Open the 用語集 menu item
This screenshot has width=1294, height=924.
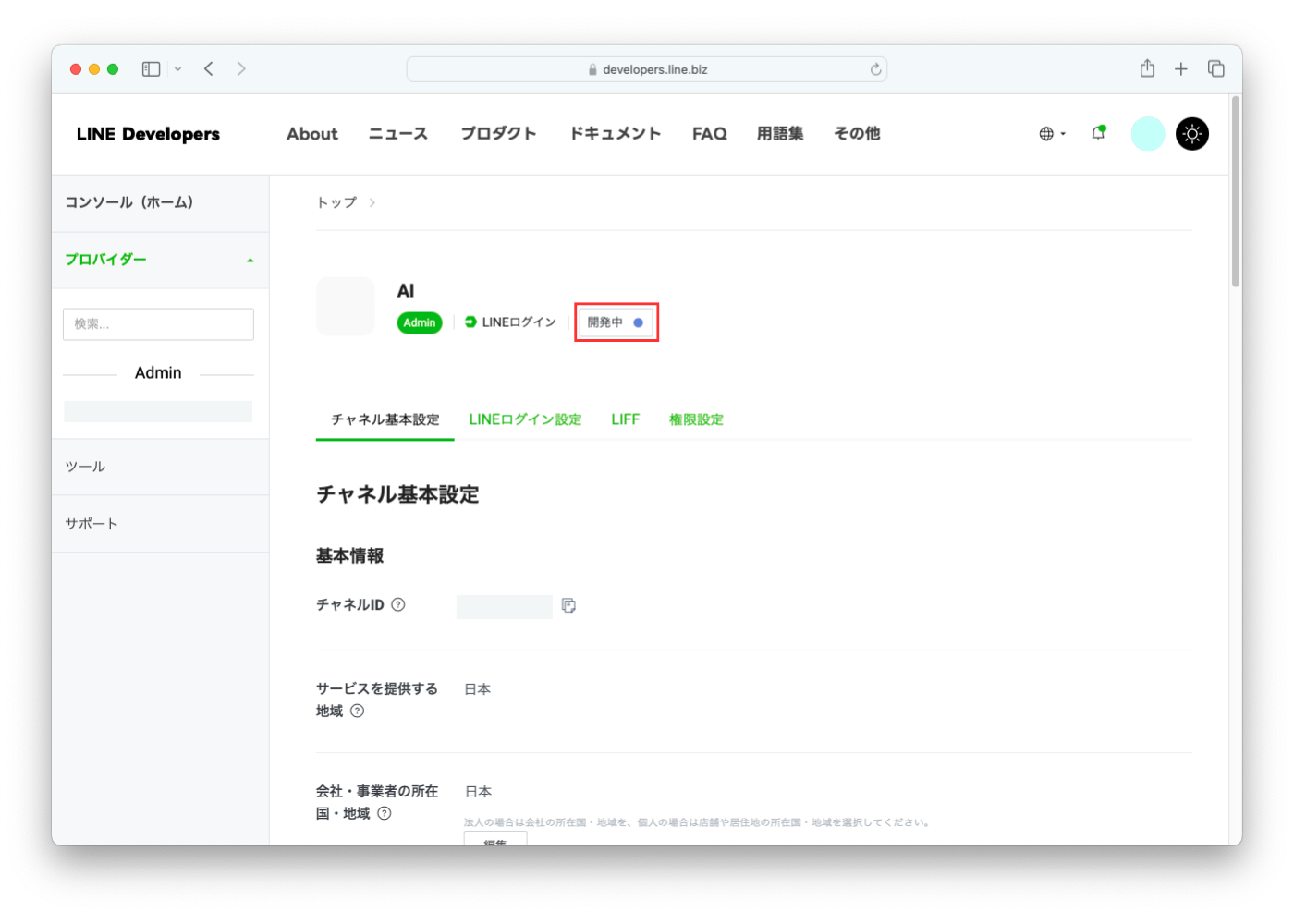pyautogui.click(x=780, y=134)
